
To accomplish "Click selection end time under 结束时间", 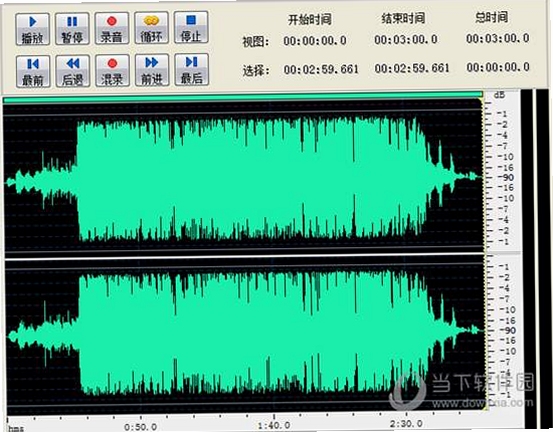I will pyautogui.click(x=412, y=68).
